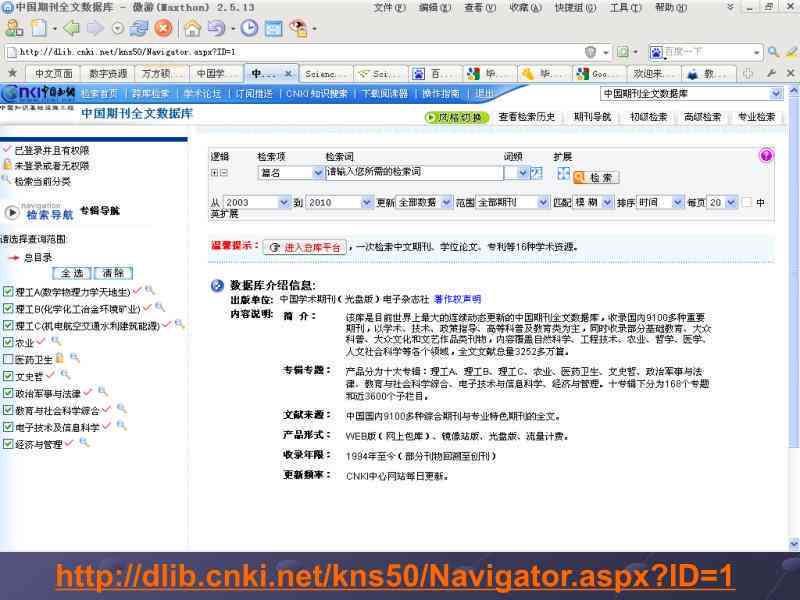Screen dimensions: 800x600
Task: Uncheck the 理工B(化学化工冶金环境矿业) checkbox
Action: 8,308
